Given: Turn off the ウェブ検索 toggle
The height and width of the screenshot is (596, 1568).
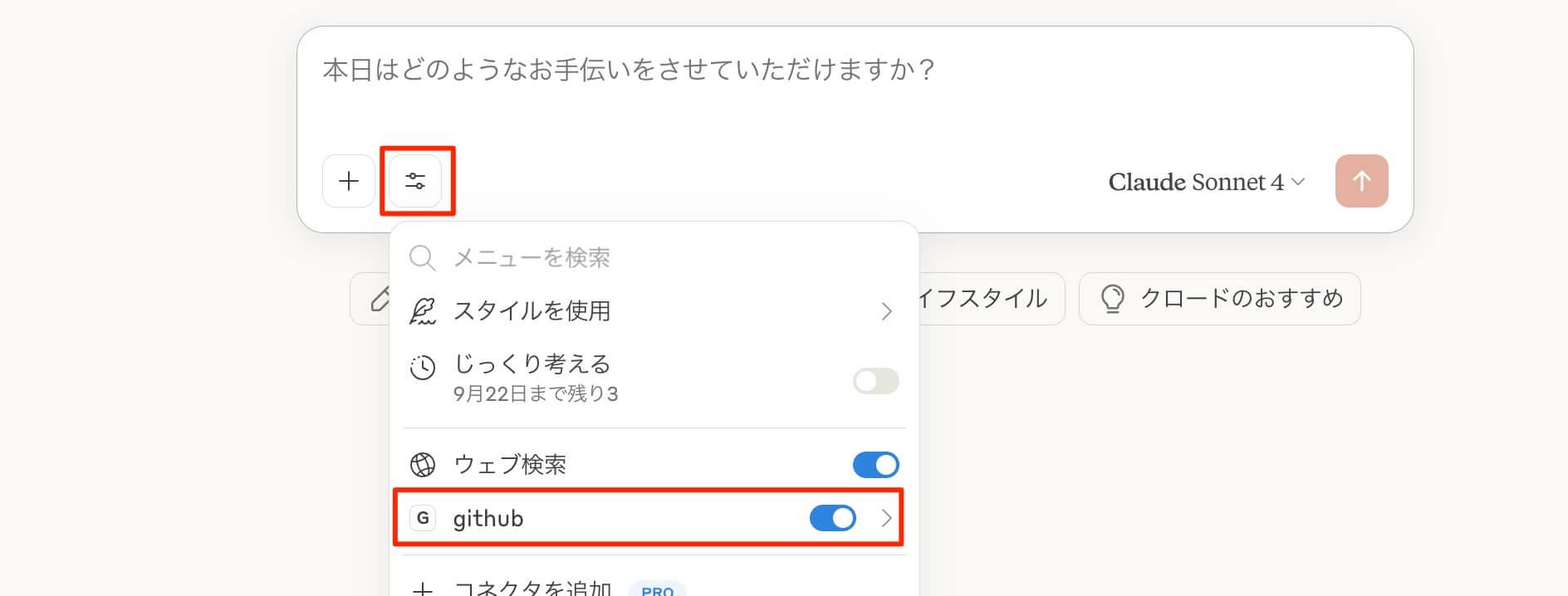Looking at the screenshot, I should click(875, 465).
